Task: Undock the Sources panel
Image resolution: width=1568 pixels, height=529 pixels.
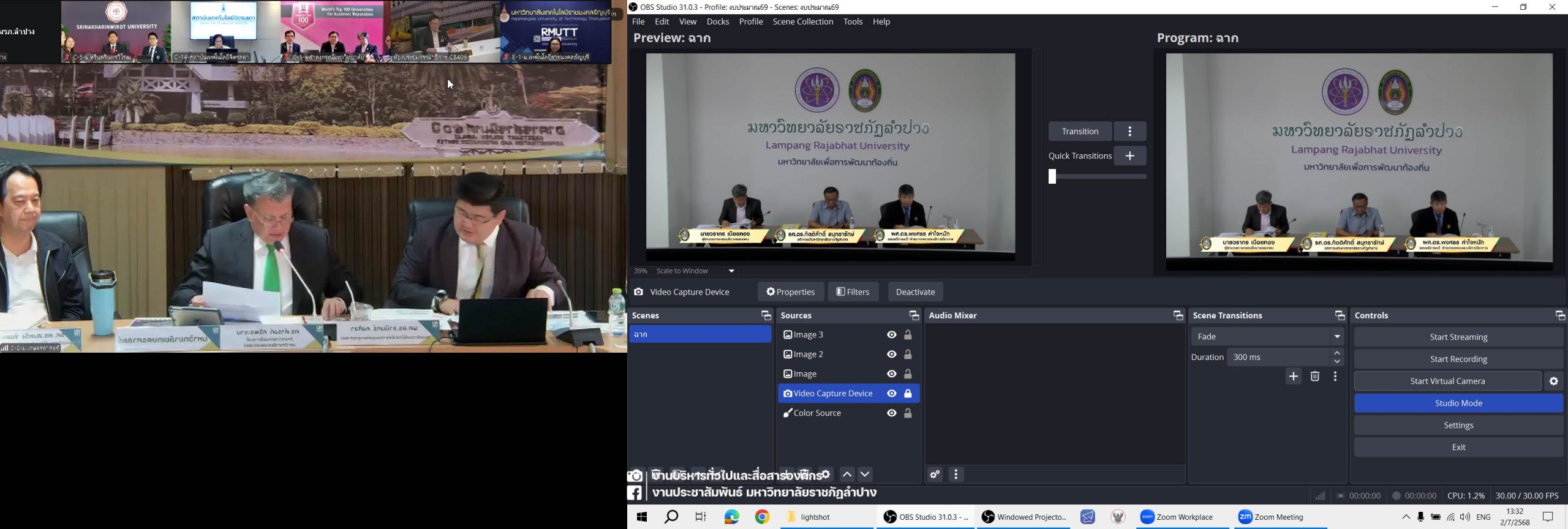Action: [914, 315]
